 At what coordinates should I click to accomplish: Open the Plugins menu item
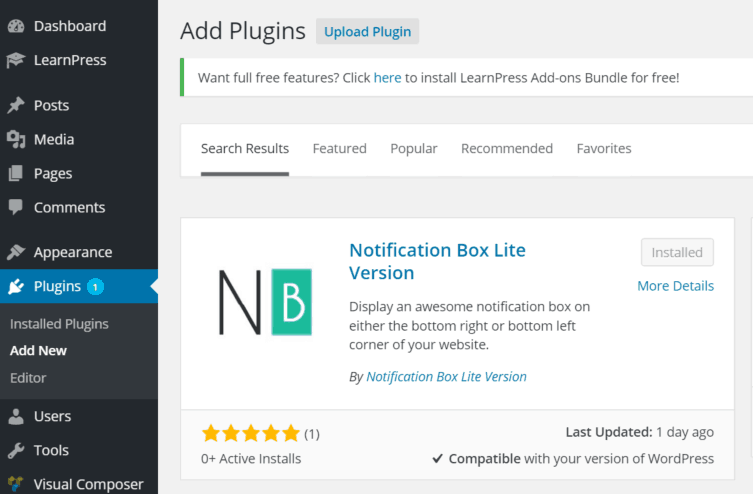pyautogui.click(x=57, y=287)
